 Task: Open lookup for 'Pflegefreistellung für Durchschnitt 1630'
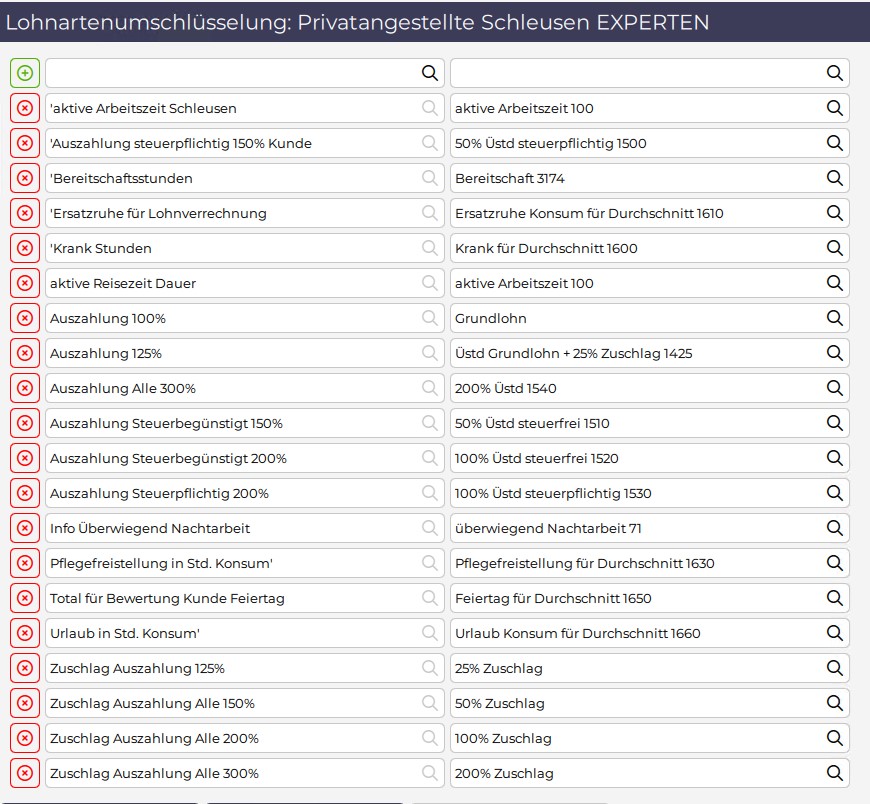click(834, 562)
